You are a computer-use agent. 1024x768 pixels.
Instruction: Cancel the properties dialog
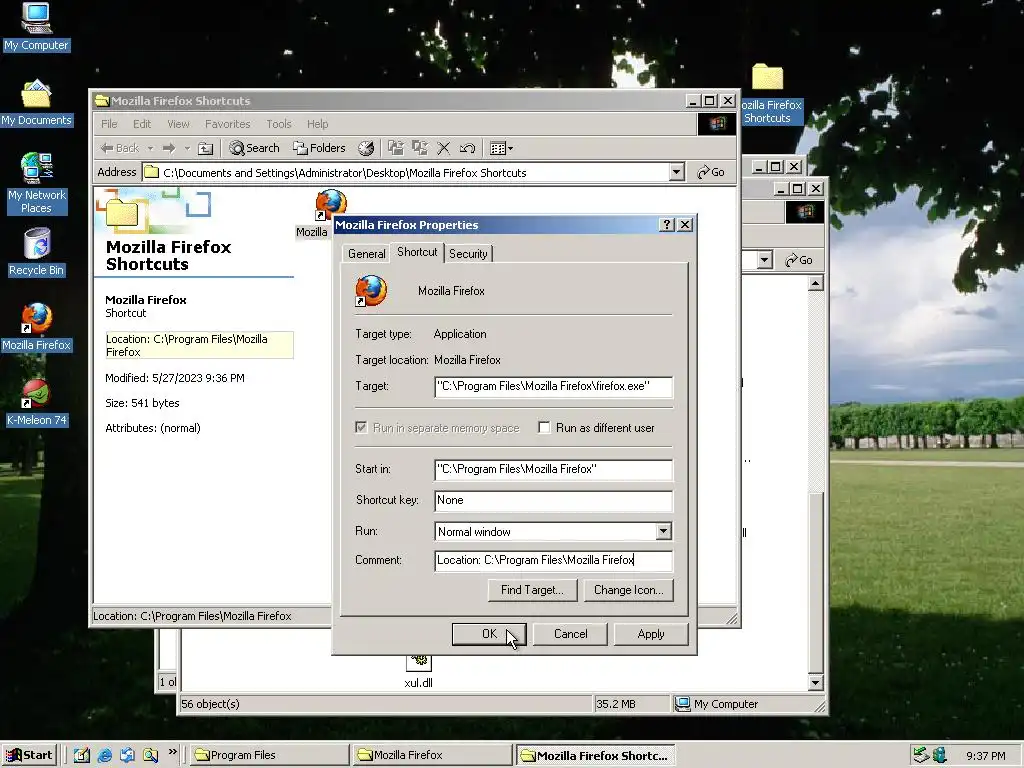pos(570,633)
